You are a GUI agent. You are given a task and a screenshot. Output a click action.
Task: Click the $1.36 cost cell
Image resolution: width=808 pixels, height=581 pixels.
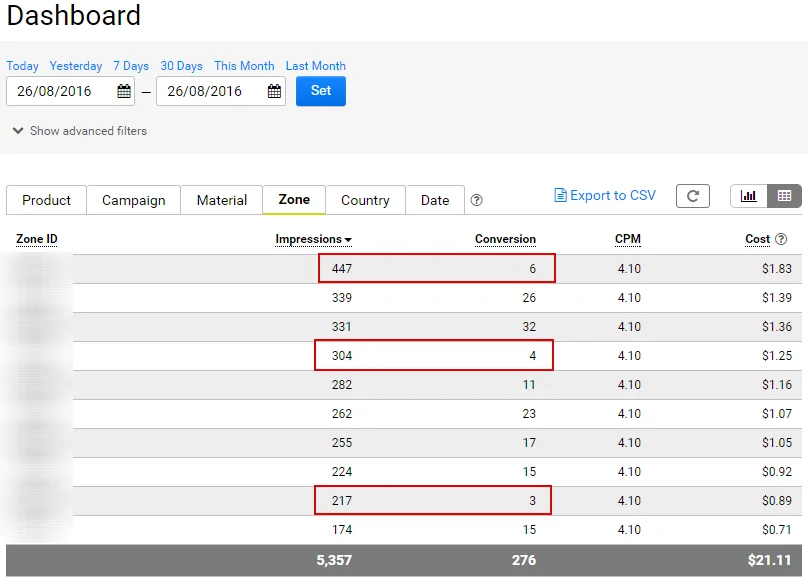pyautogui.click(x=777, y=326)
